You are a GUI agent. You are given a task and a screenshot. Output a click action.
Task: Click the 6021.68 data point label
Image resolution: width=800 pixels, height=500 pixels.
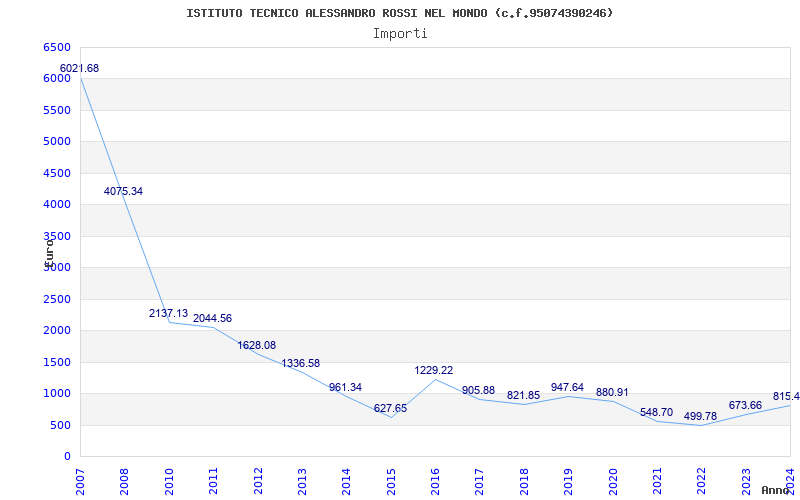tap(80, 68)
